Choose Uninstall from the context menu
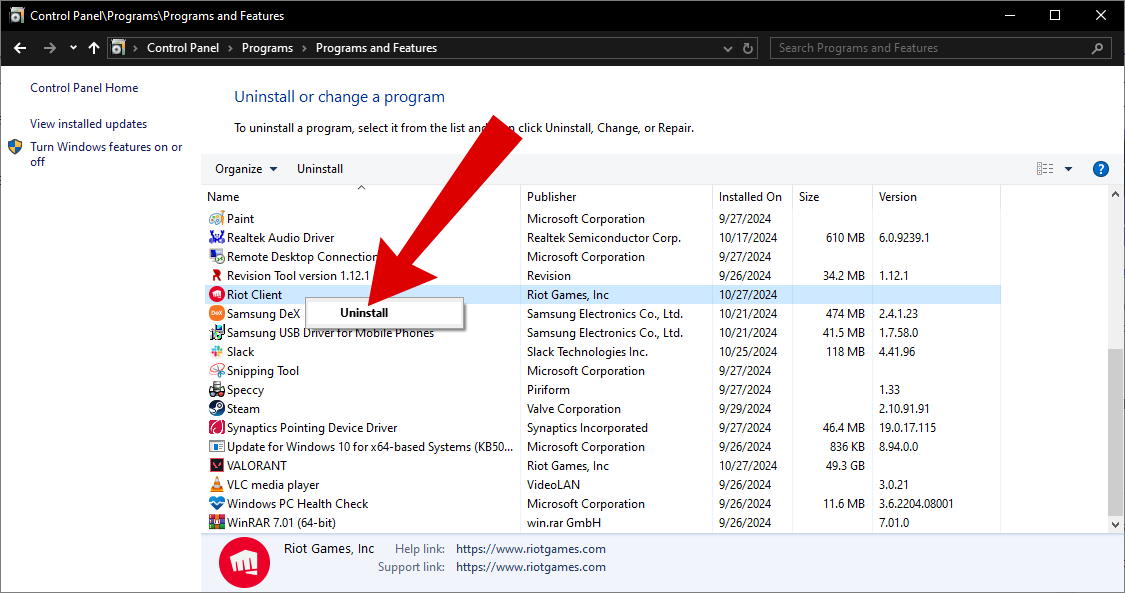1125x593 pixels. point(364,313)
